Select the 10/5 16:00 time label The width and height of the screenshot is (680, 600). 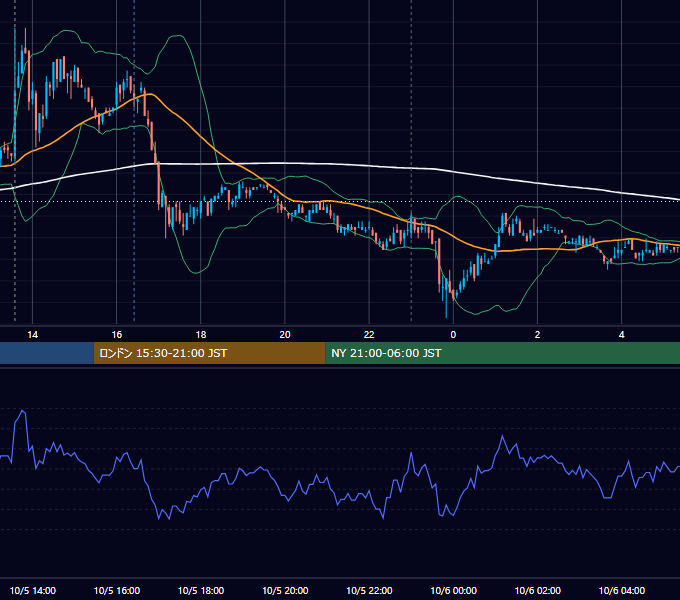coord(117,590)
